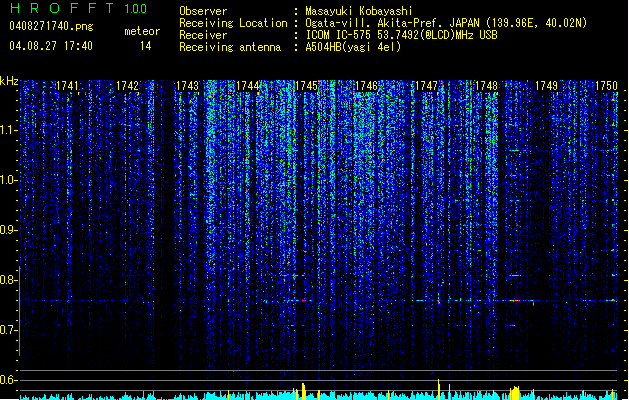
Task: Click the 1745 time marker
Action: point(306,86)
